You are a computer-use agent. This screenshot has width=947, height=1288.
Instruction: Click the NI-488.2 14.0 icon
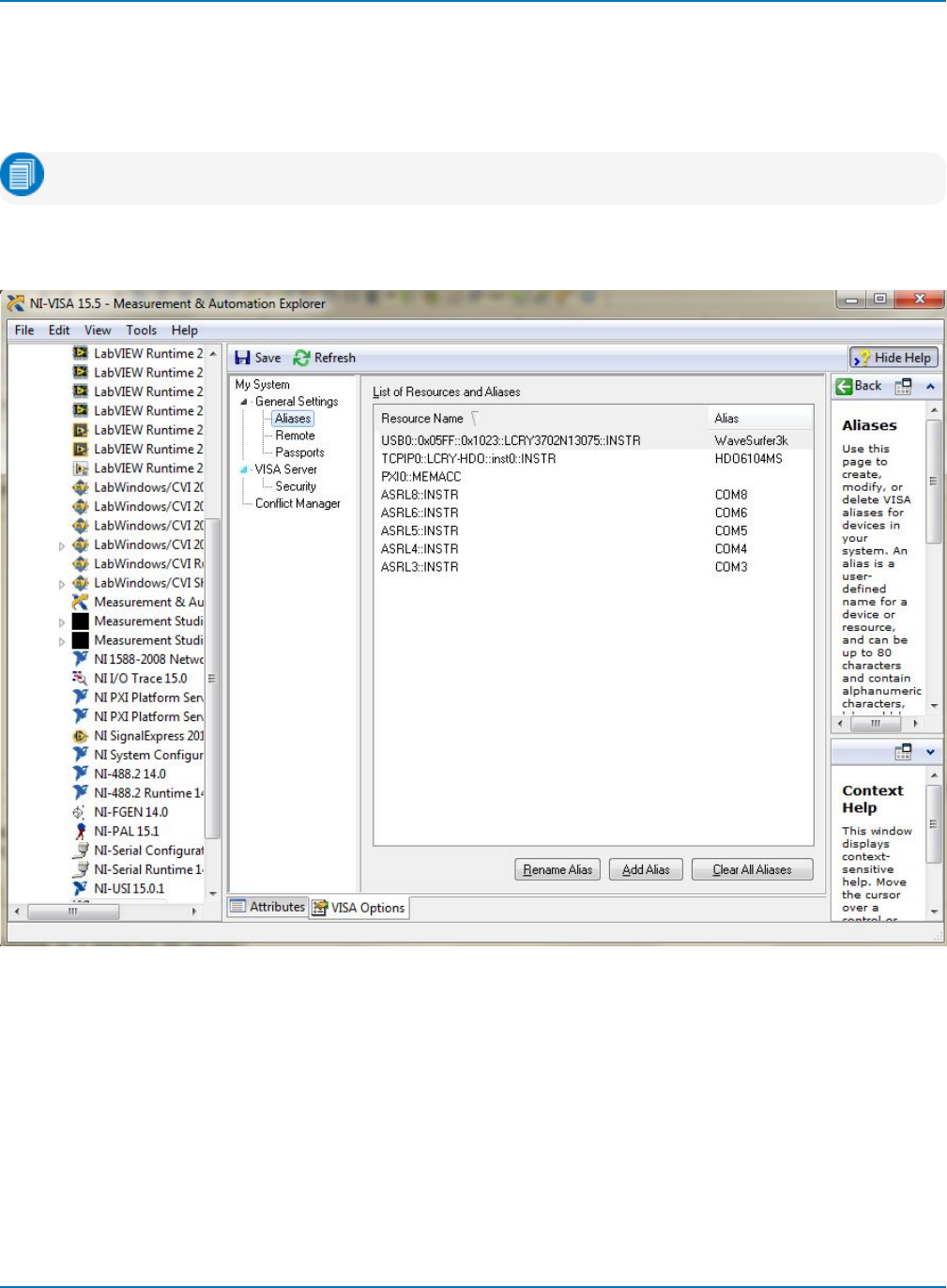coord(81,774)
